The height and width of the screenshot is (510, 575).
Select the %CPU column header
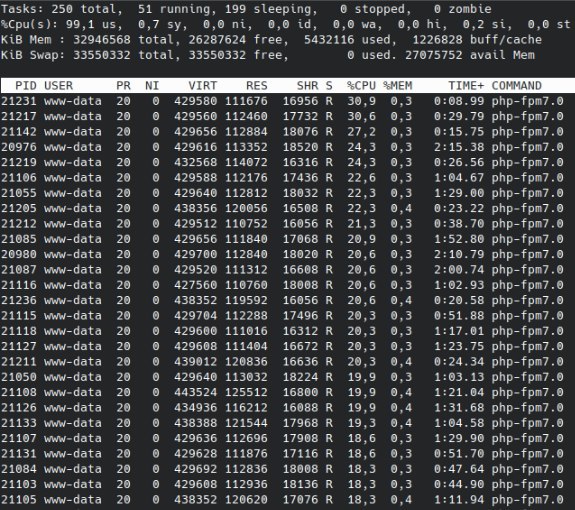(361, 85)
